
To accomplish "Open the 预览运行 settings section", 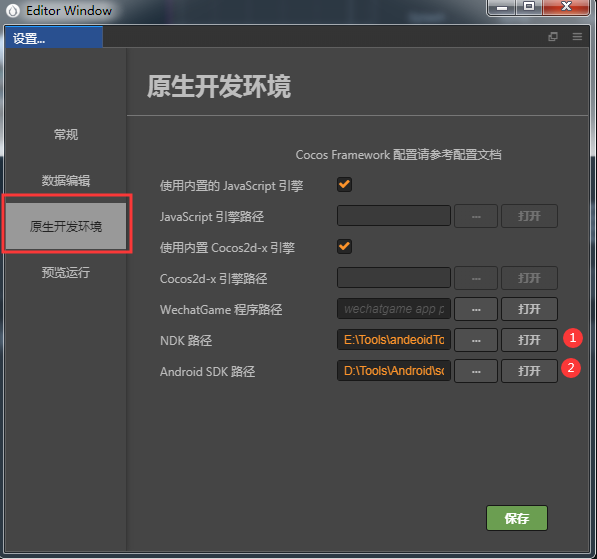I will pos(65,273).
